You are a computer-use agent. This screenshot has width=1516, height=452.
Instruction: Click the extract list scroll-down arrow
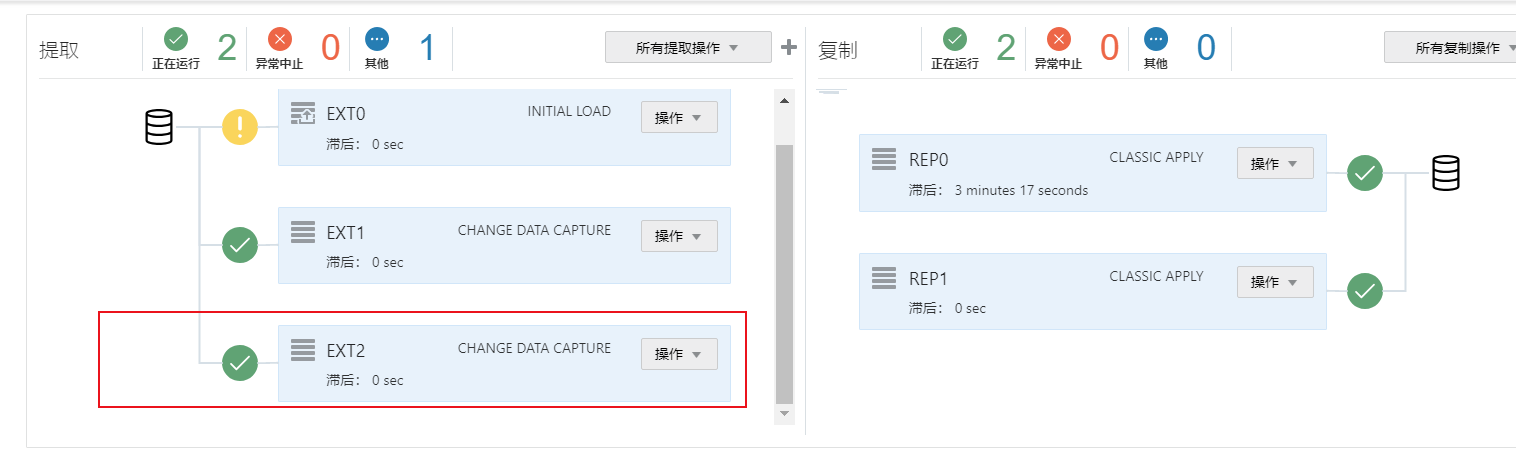pos(784,413)
